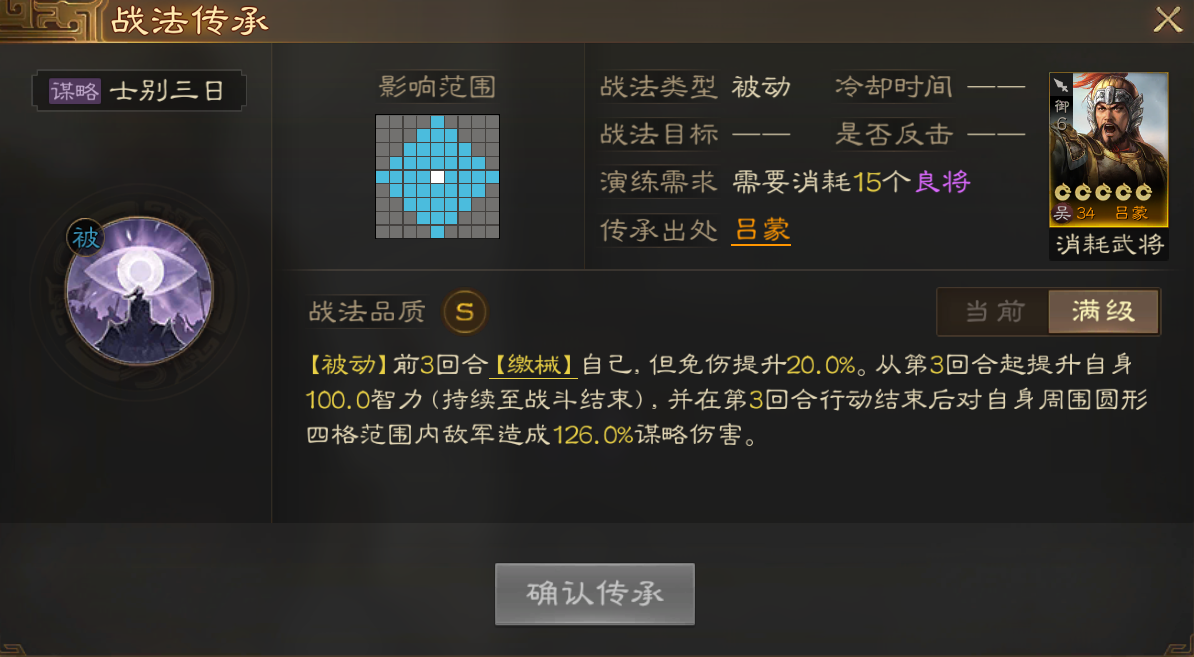Image resolution: width=1194 pixels, height=657 pixels.
Task: Click the 消耗武将 label under portrait
Action: 1109,244
